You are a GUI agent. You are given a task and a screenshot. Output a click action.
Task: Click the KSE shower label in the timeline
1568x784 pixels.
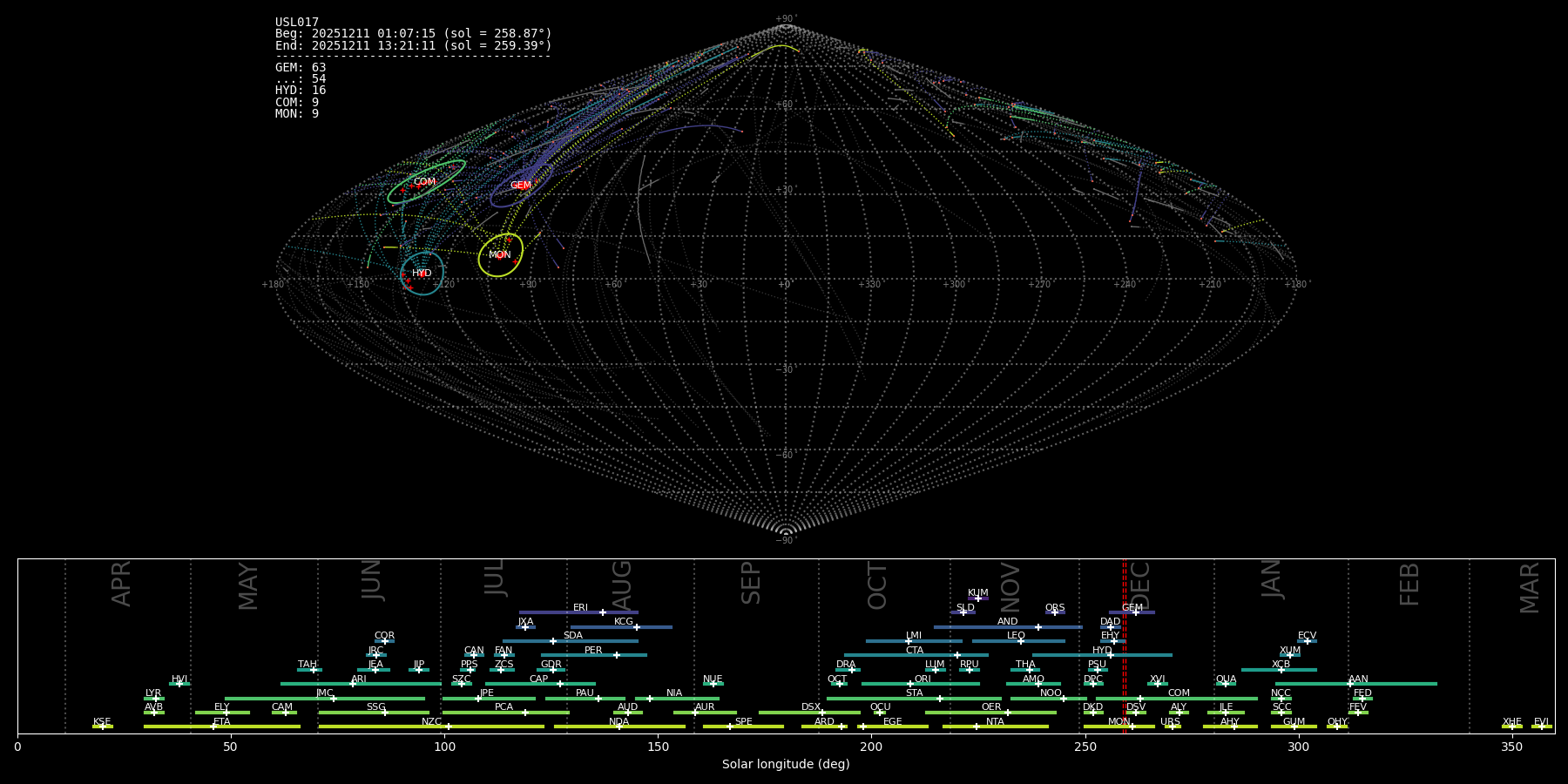102,722
